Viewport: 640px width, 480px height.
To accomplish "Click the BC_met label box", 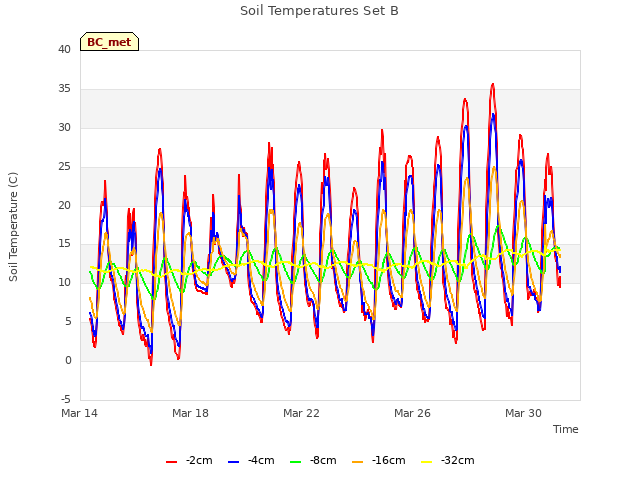I will coord(109,42).
